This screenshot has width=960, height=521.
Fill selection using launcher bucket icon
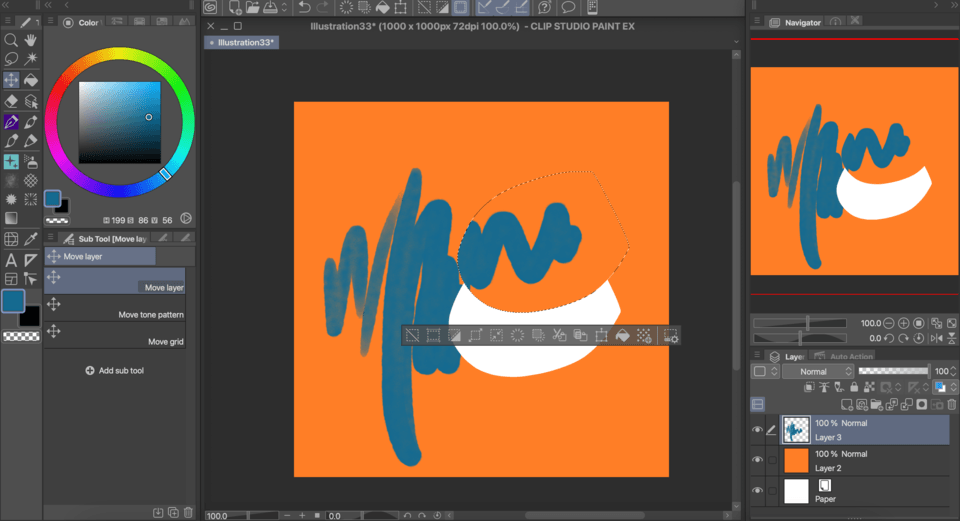coord(622,335)
